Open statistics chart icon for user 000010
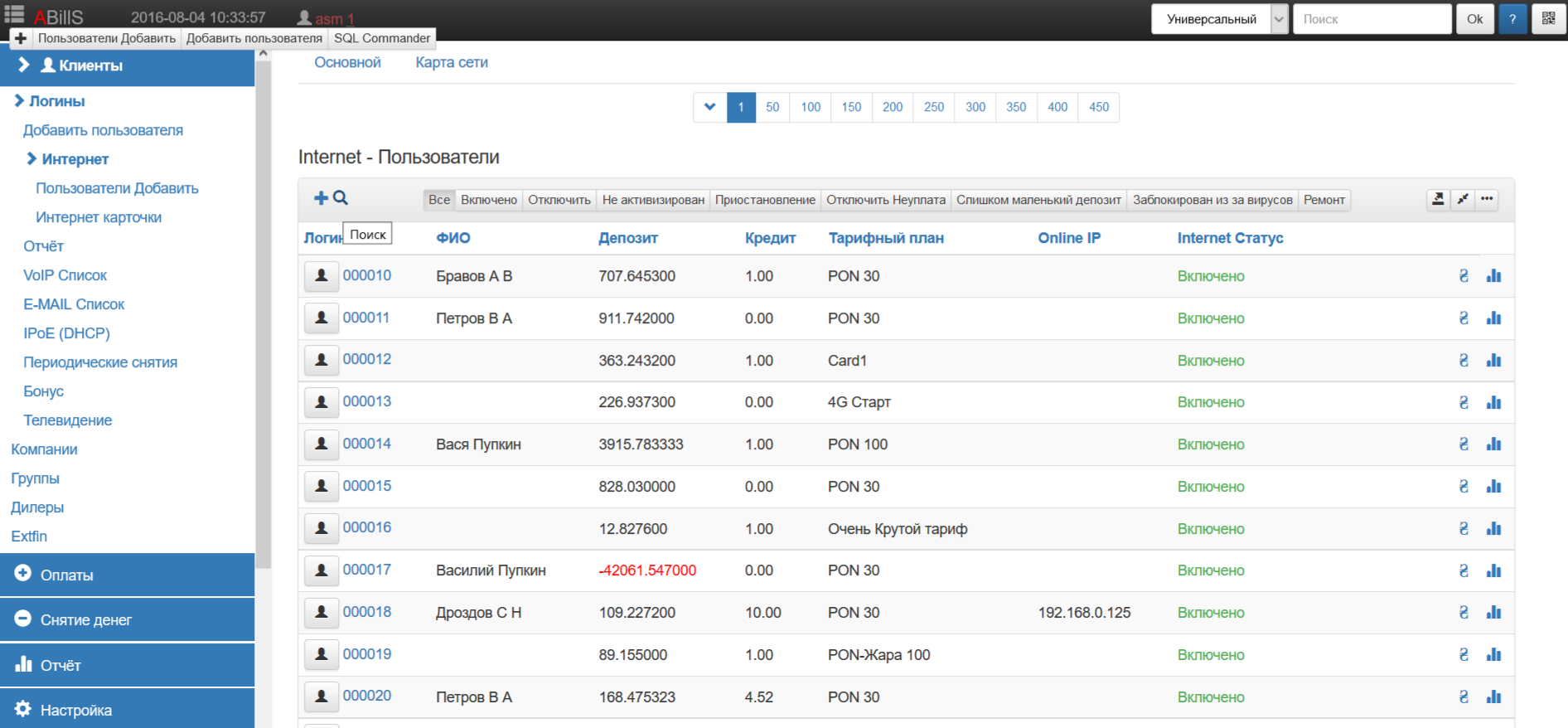This screenshot has width=1568, height=728. pyautogui.click(x=1493, y=276)
